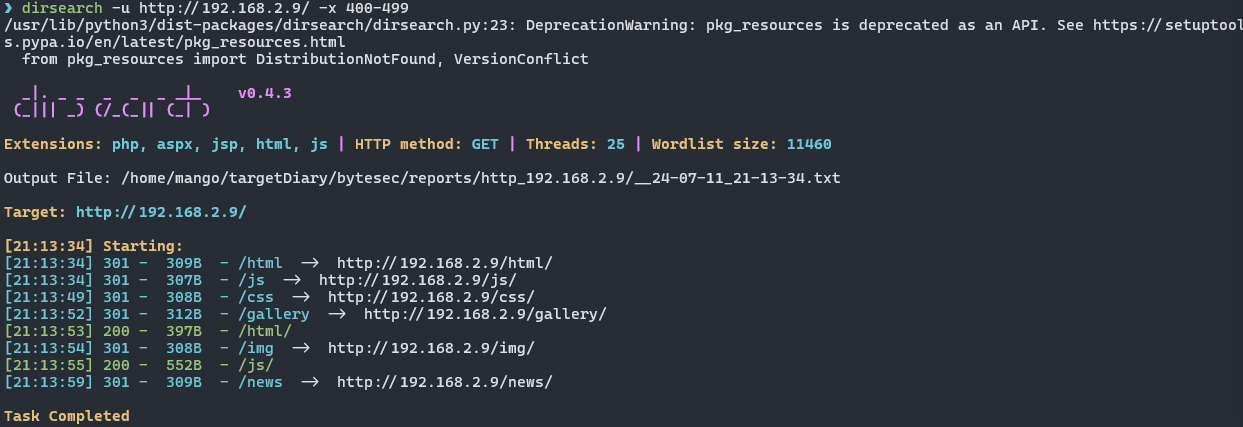Image resolution: width=1243 pixels, height=427 pixels.
Task: Click the setuptools pkg_resources documentation link
Action: (x=620, y=34)
